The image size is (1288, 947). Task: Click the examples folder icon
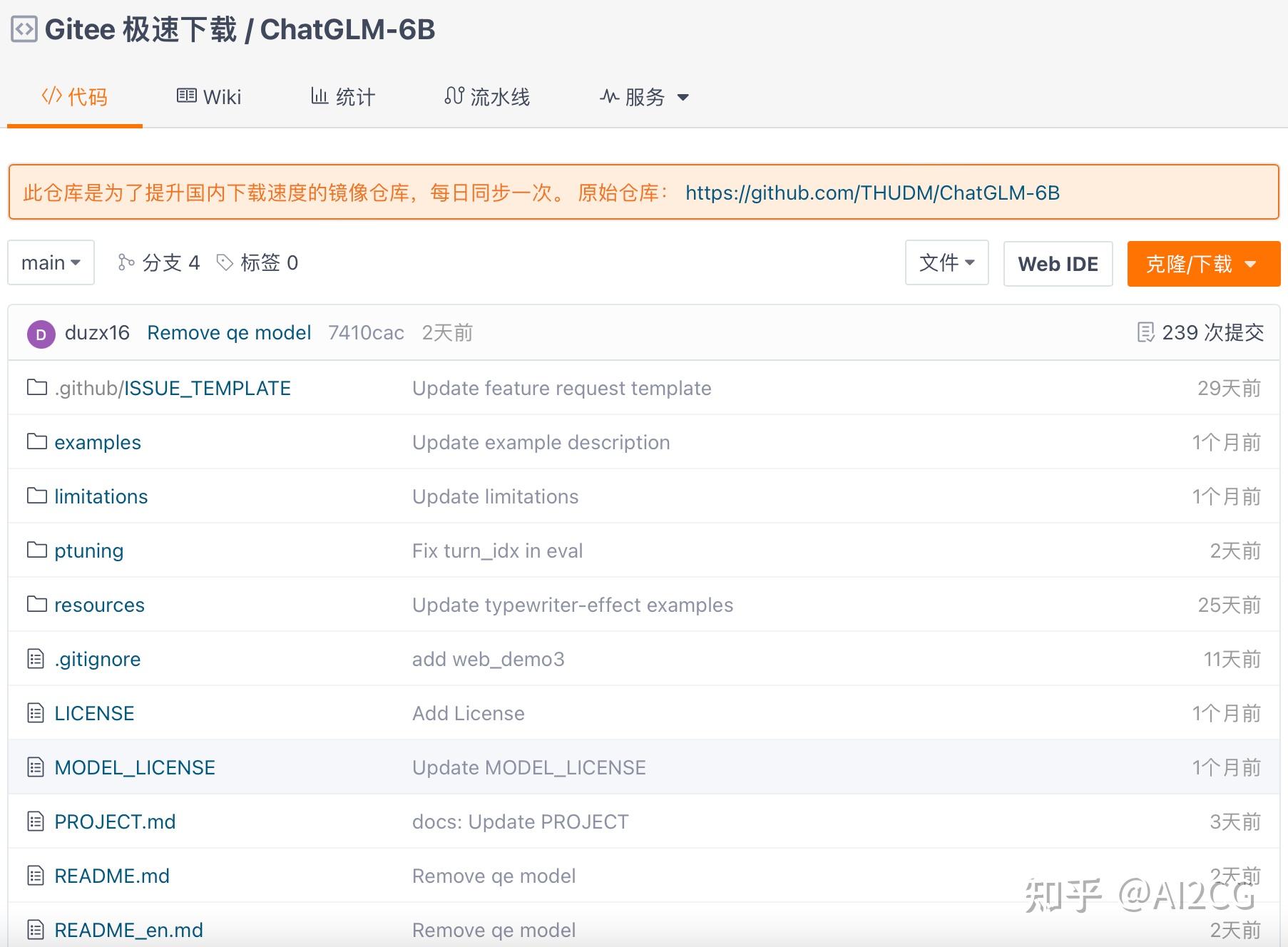pyautogui.click(x=36, y=441)
